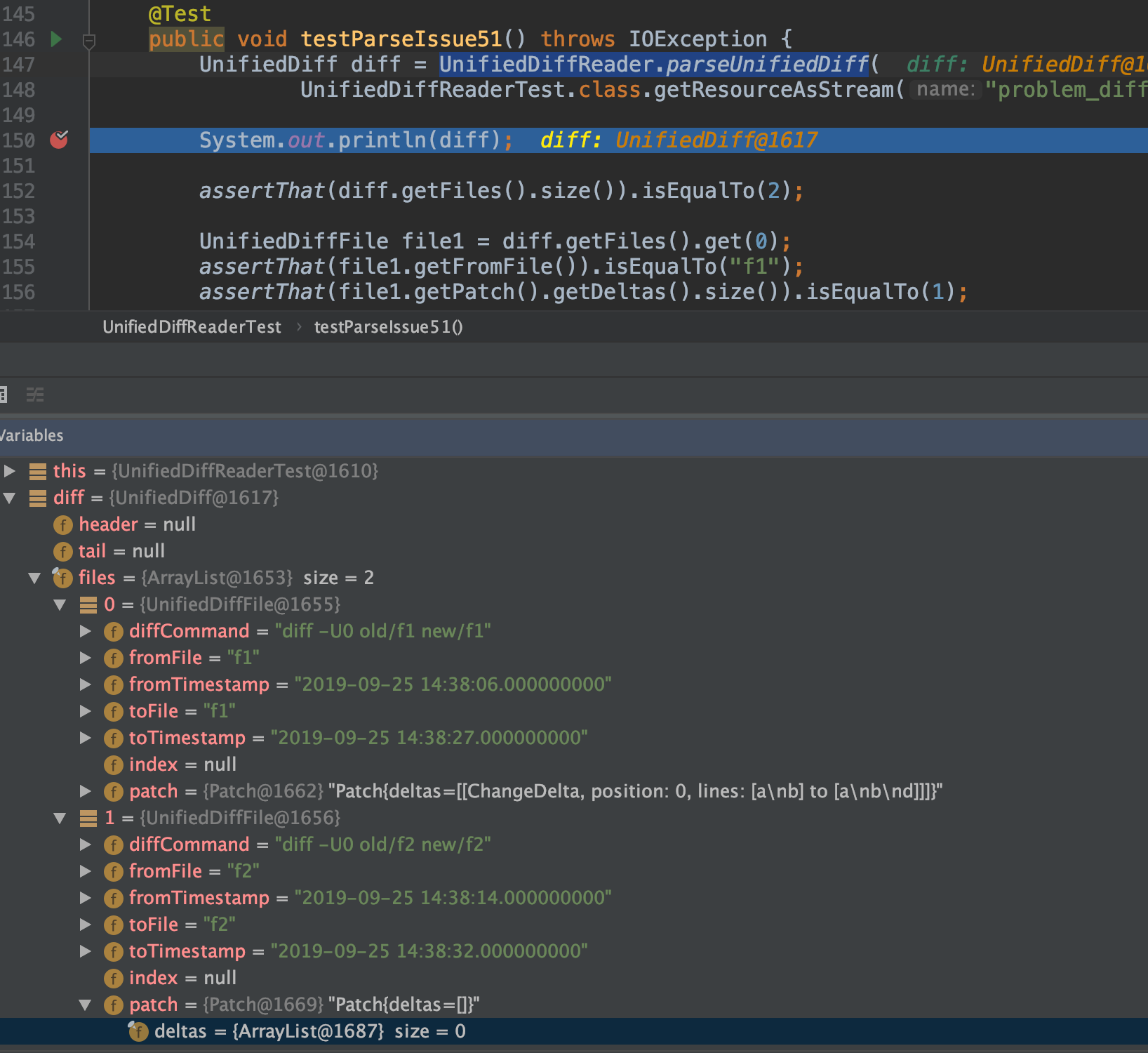Expand fromTimestamp 14:38:06 field

tap(86, 684)
